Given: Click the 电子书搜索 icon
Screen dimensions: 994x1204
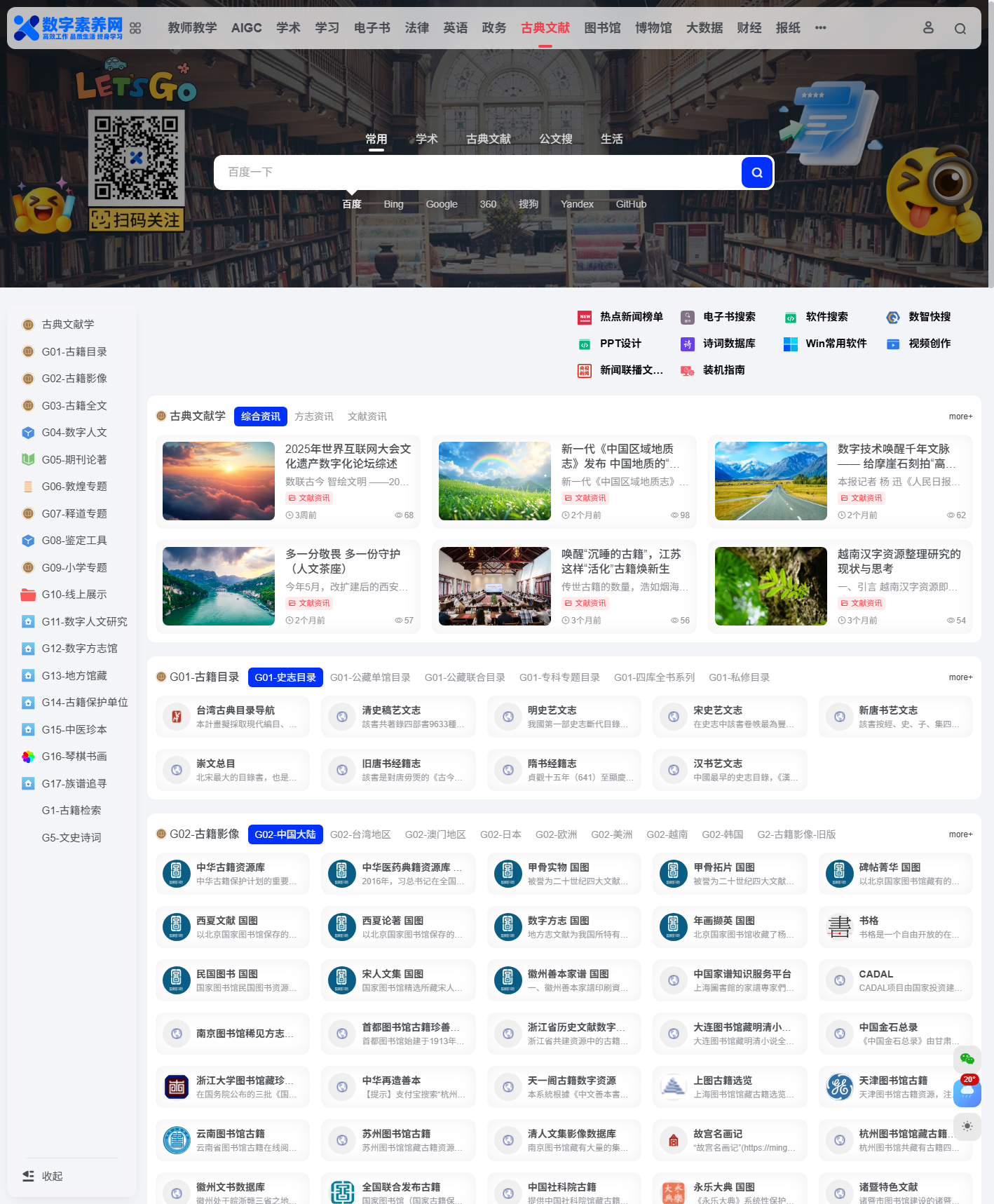Looking at the screenshot, I should coord(688,317).
